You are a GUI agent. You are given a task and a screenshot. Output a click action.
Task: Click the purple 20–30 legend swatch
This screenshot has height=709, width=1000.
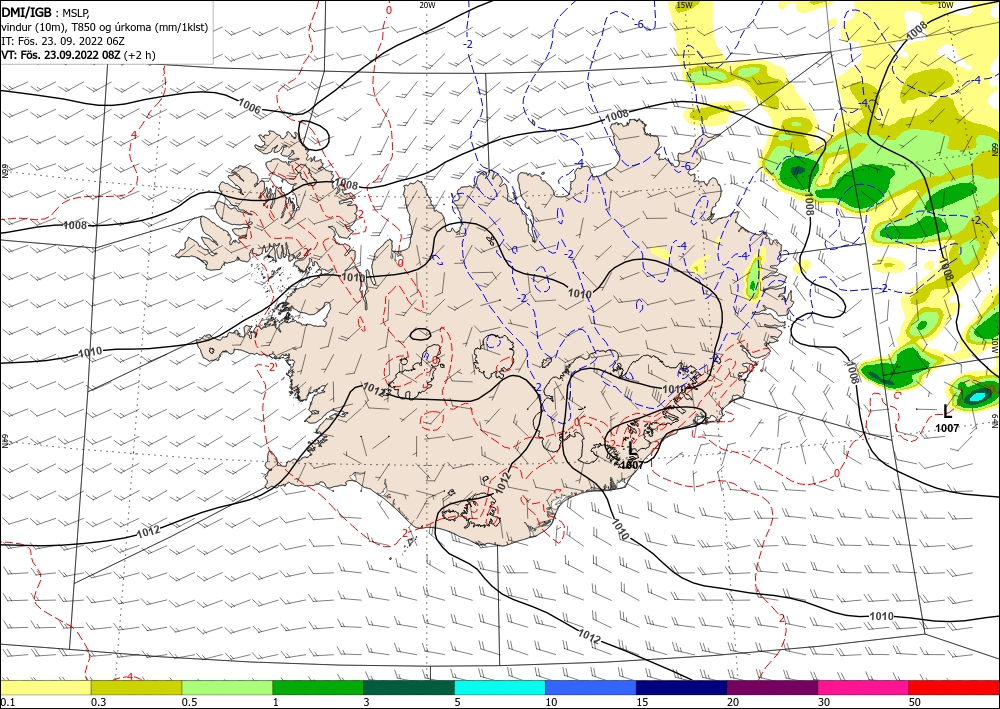(772, 688)
